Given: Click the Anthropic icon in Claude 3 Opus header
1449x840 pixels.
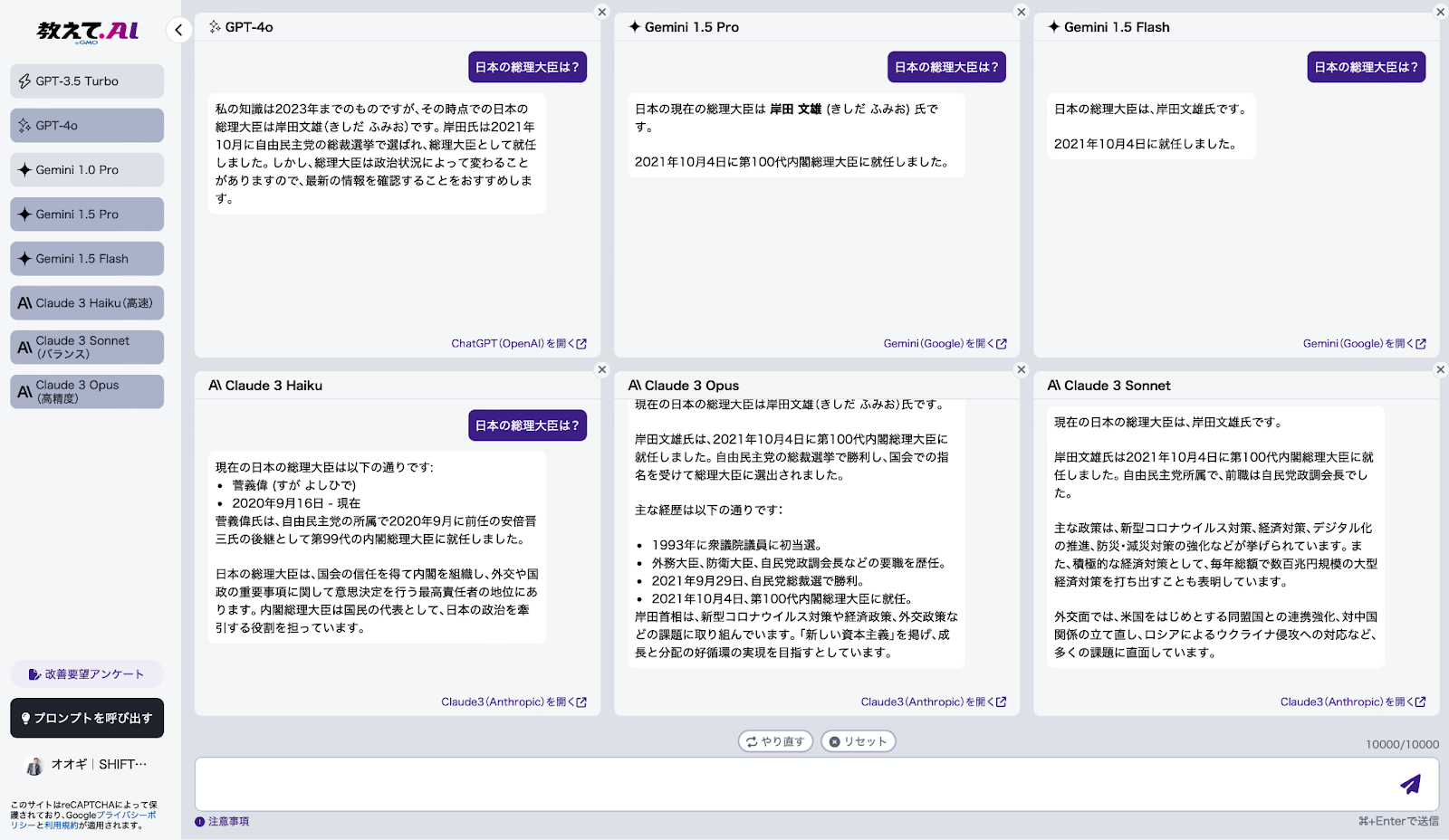Looking at the screenshot, I should 635,386.
